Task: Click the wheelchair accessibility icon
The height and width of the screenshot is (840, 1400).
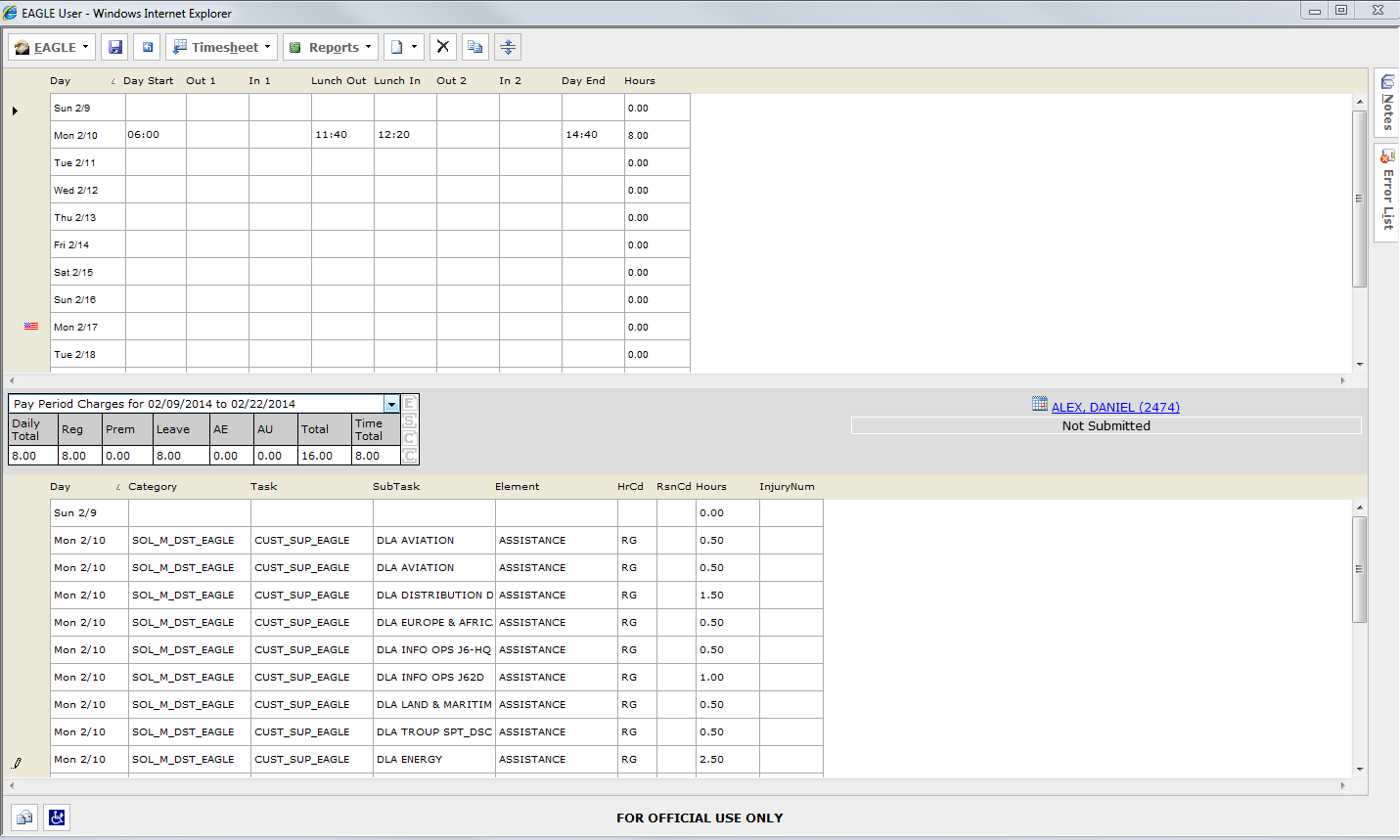Action: pyautogui.click(x=57, y=818)
